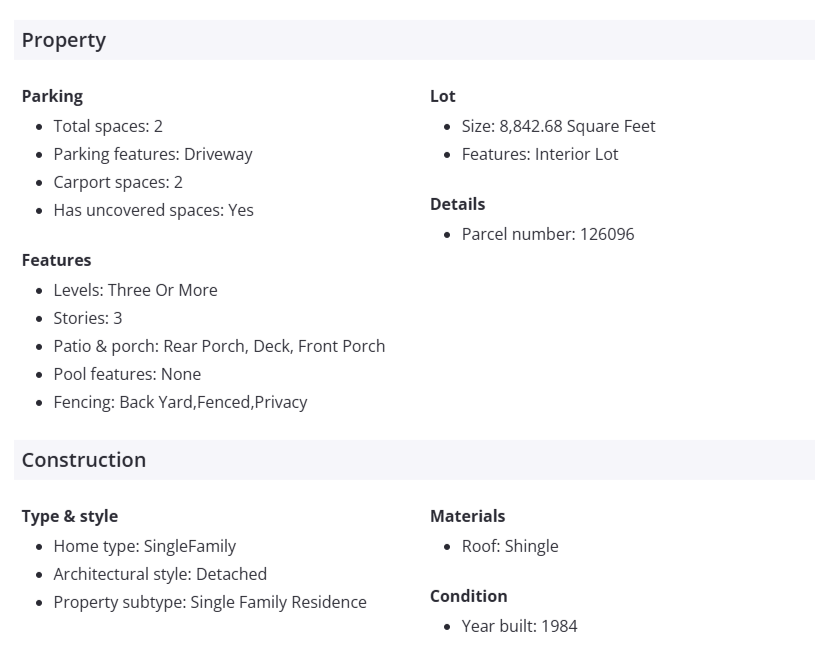Click Parking features: Driveway item

[153, 154]
